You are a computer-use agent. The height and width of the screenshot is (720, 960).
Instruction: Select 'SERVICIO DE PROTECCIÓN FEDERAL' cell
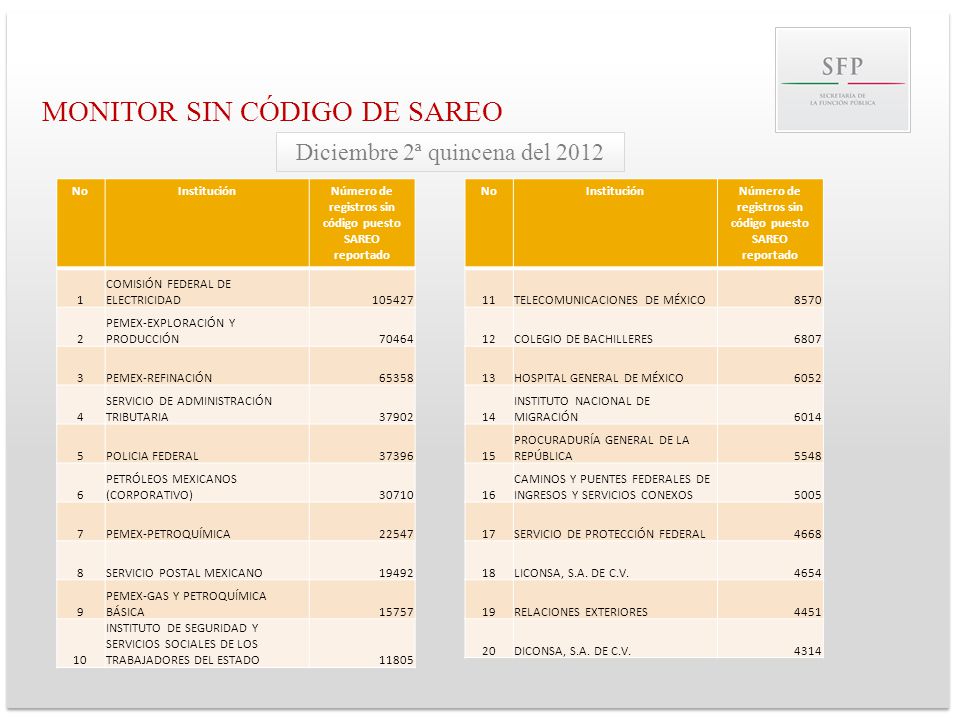coord(615,522)
